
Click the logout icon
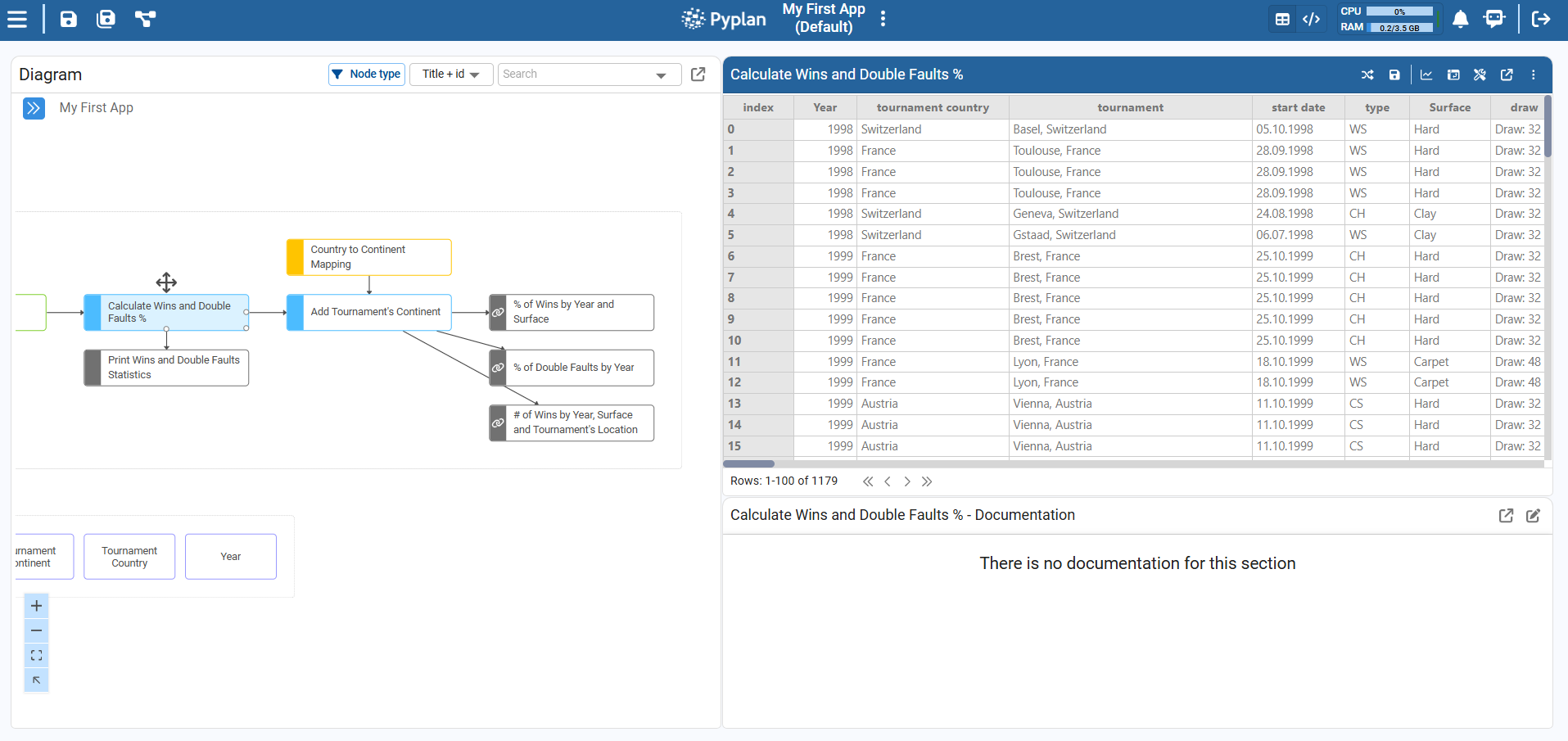point(1541,19)
